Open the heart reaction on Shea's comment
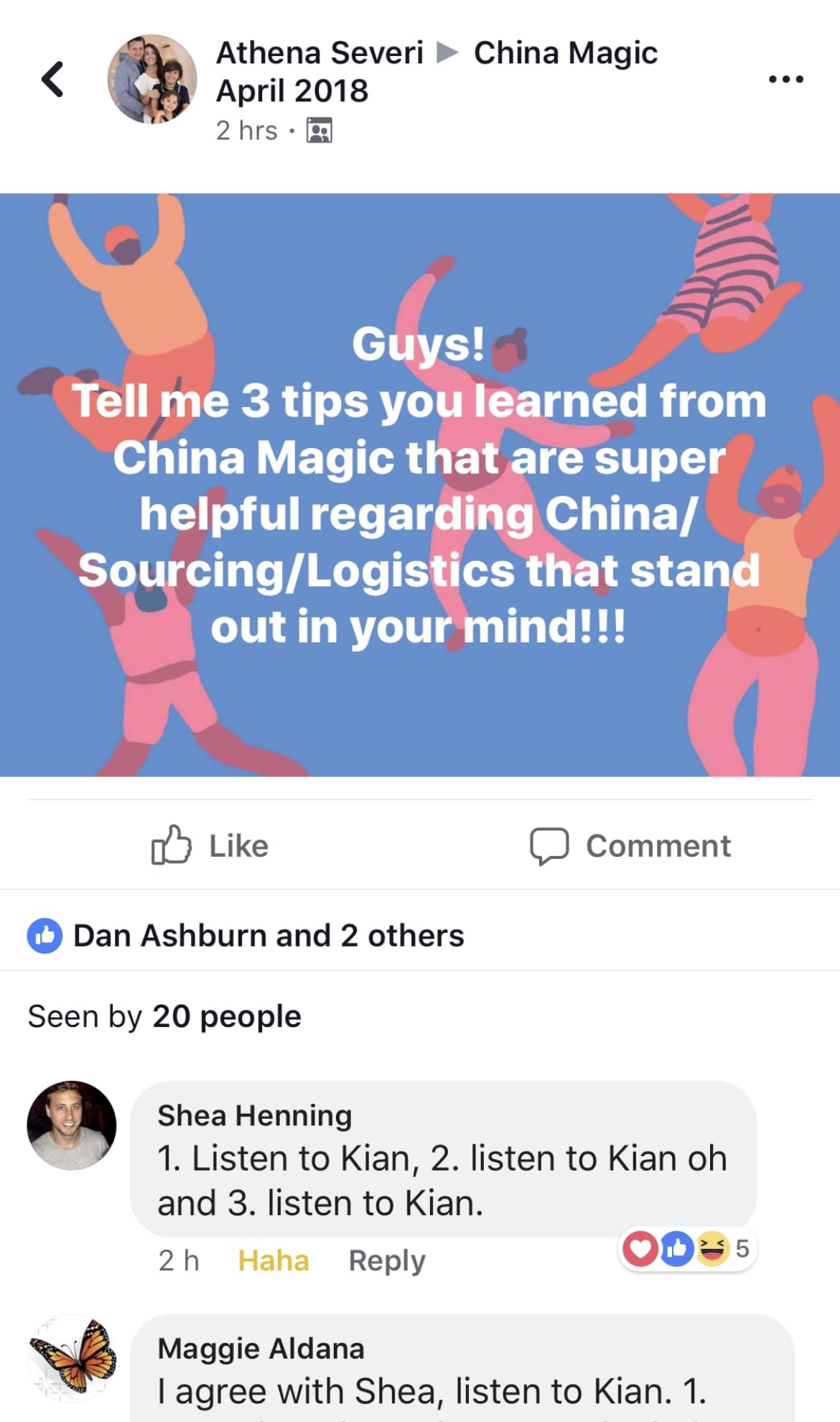840x1422 pixels. tap(640, 1248)
